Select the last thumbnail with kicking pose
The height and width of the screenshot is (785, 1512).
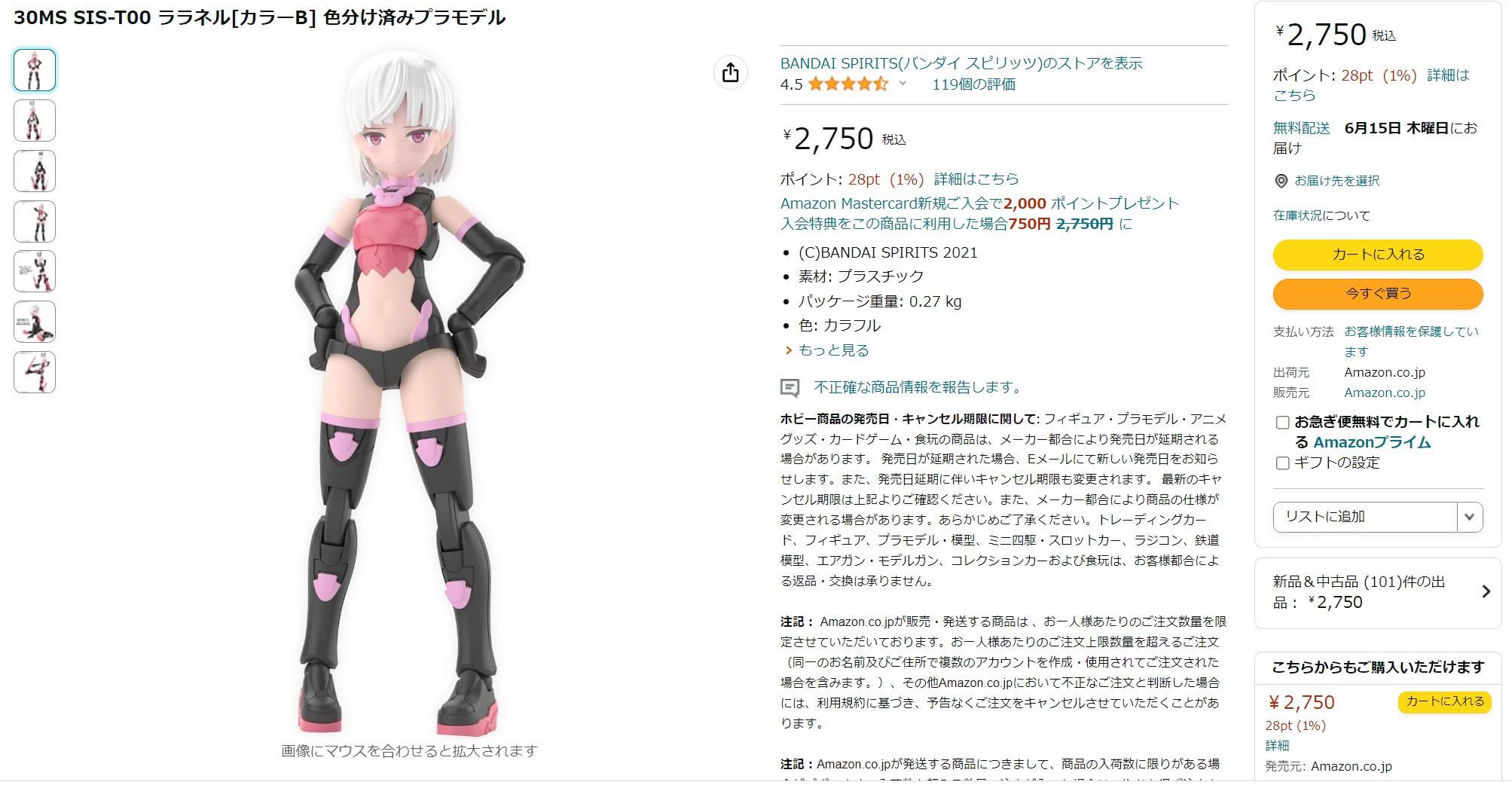(35, 372)
